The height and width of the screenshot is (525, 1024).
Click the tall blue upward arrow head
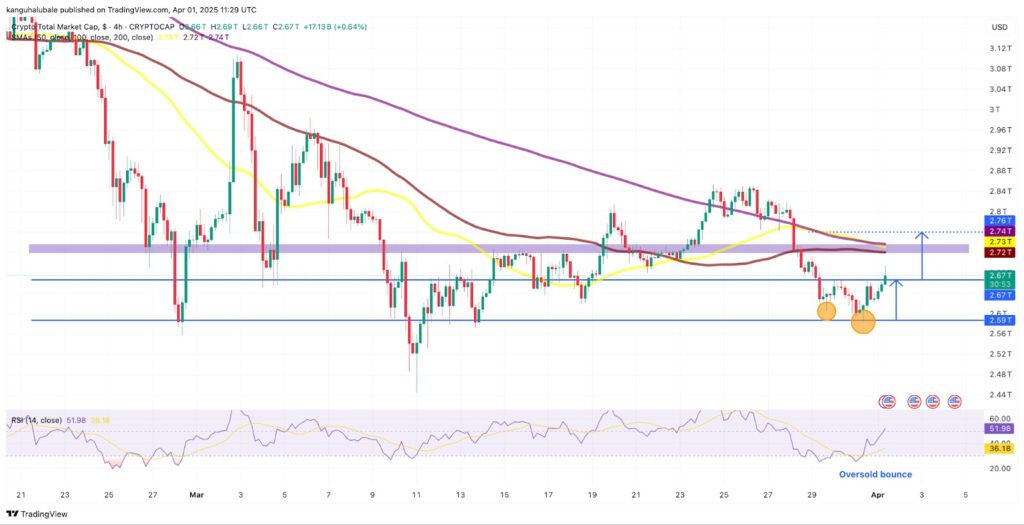922,235
